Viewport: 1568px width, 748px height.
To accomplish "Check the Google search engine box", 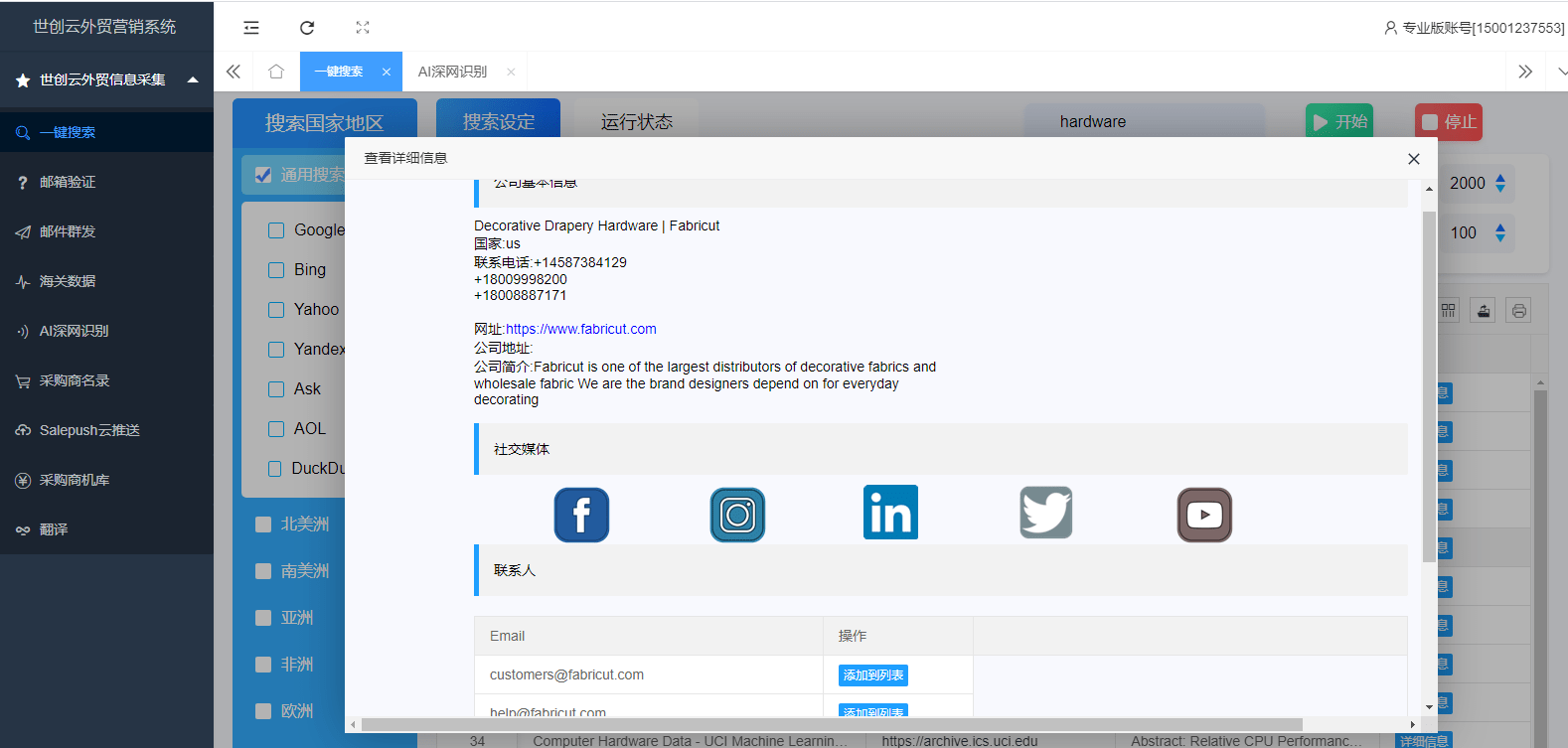I will pyautogui.click(x=276, y=230).
